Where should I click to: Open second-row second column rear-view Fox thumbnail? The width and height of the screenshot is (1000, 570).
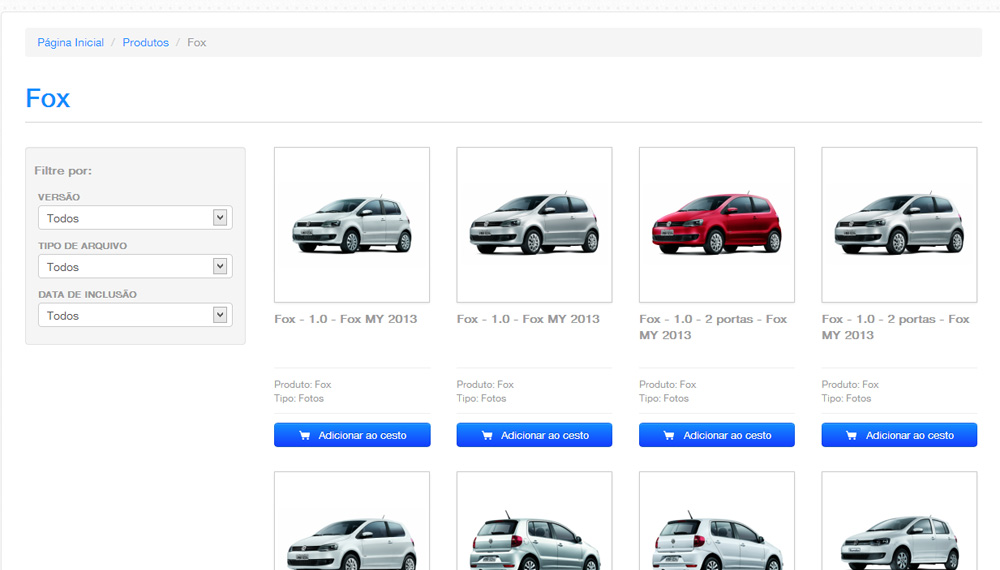(534, 521)
